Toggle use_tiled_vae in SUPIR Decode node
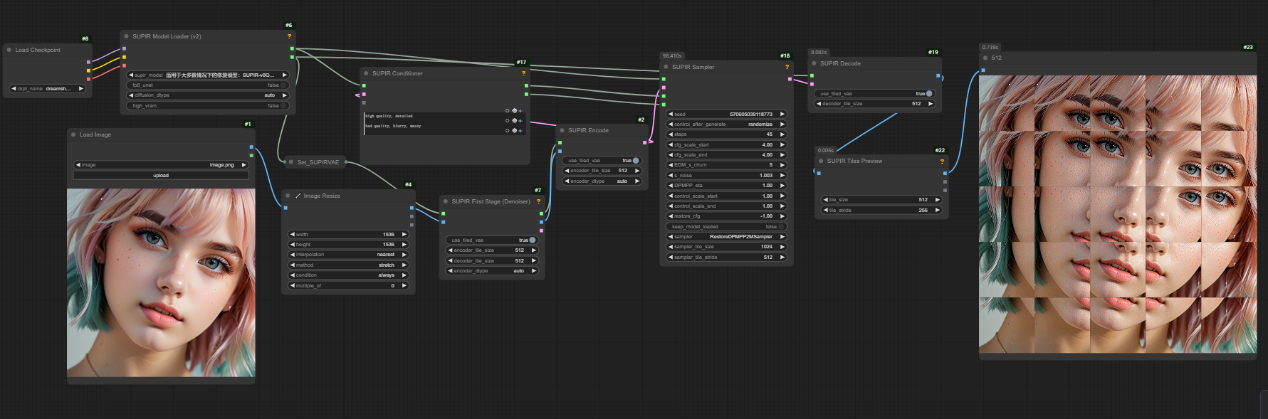 point(929,93)
